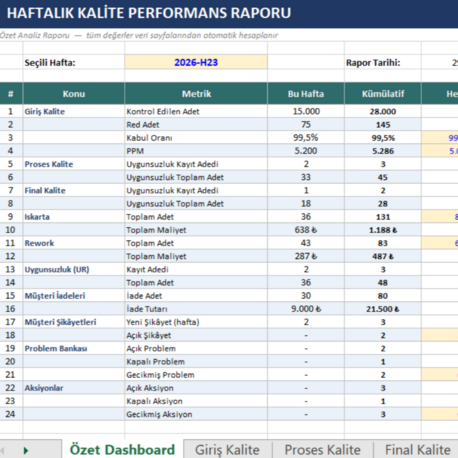Click the Metrik column header

pyautogui.click(x=196, y=94)
